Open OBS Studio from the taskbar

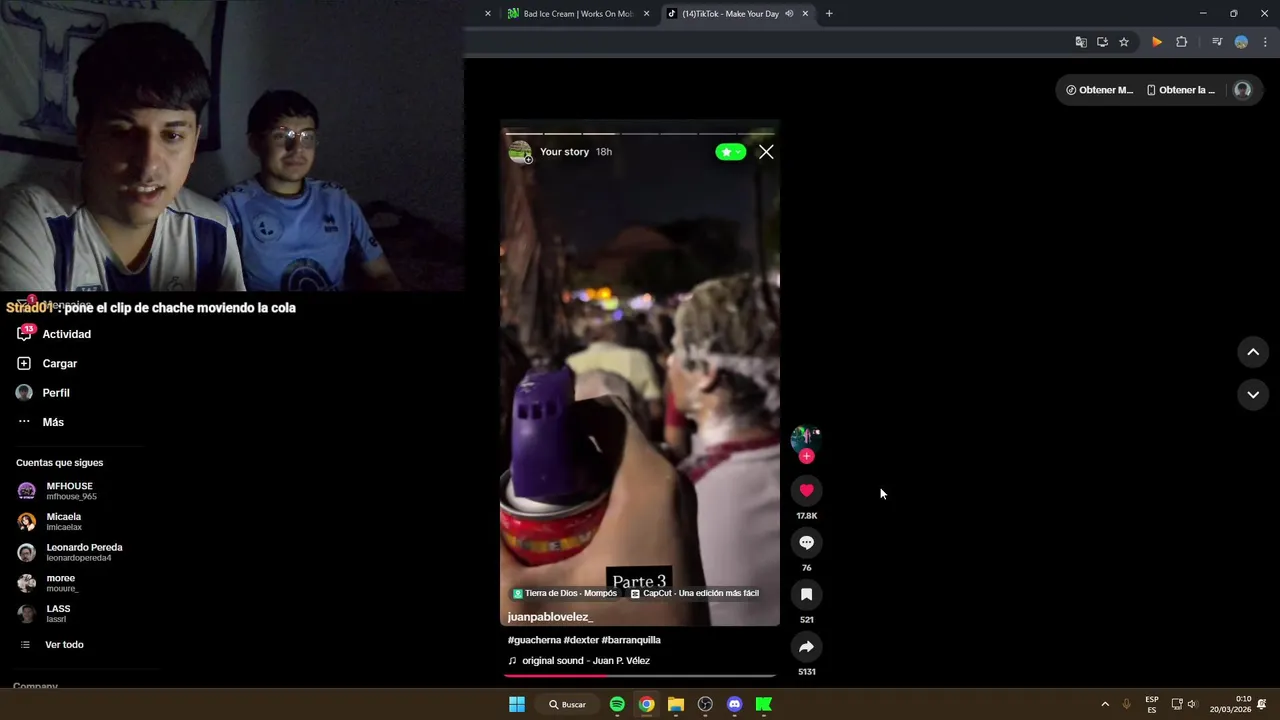tap(705, 704)
